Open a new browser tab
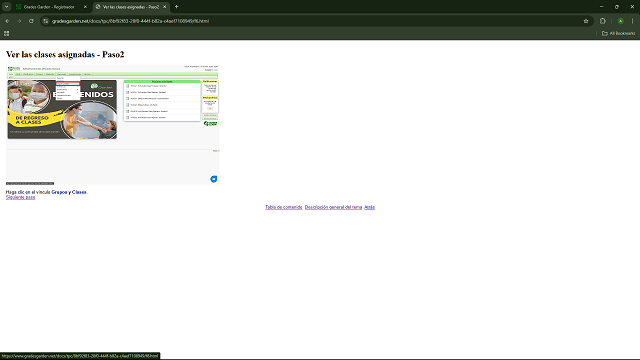Screen dimensions: 640x360 click(176, 7)
